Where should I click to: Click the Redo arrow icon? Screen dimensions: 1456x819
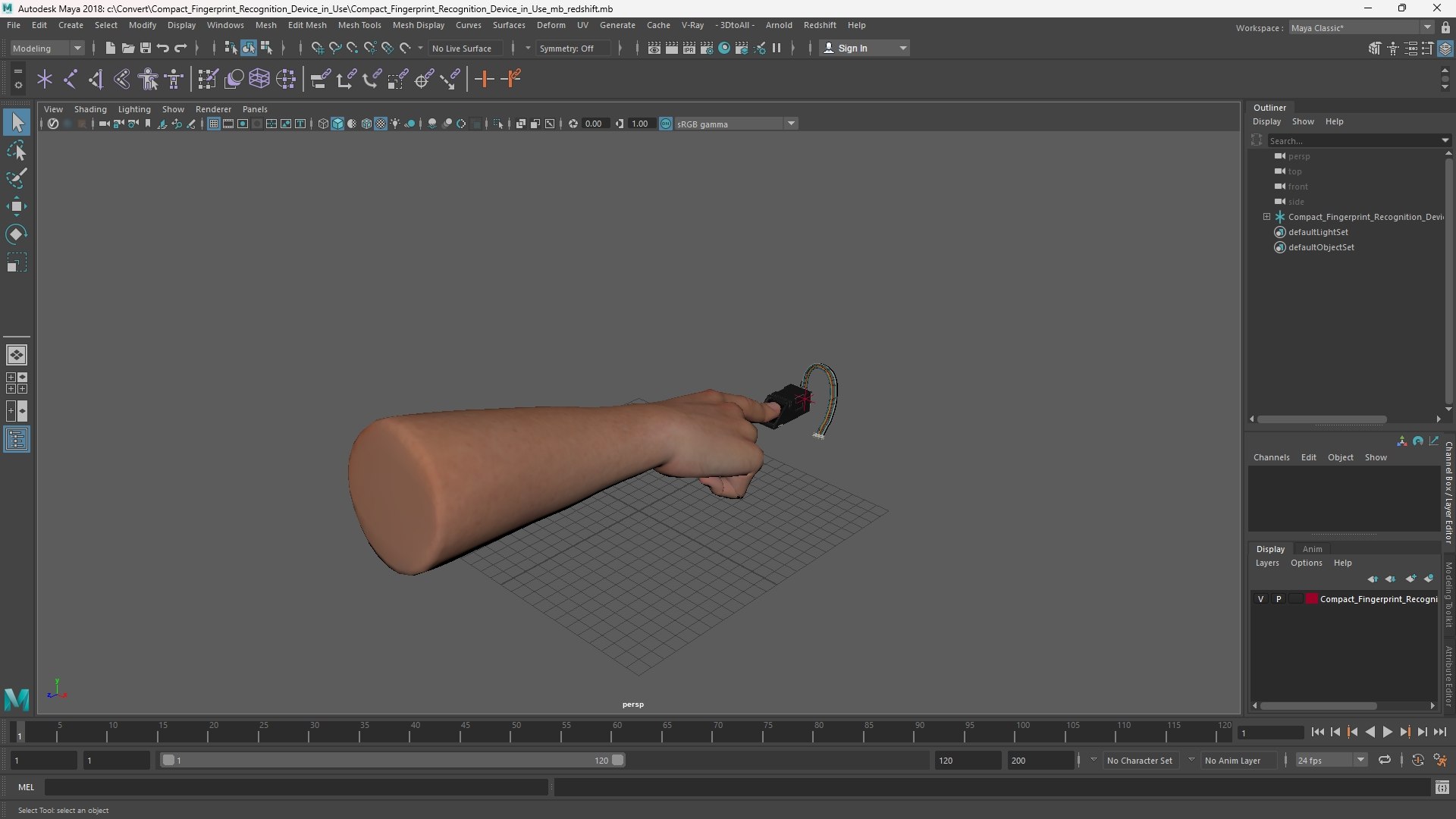[180, 48]
